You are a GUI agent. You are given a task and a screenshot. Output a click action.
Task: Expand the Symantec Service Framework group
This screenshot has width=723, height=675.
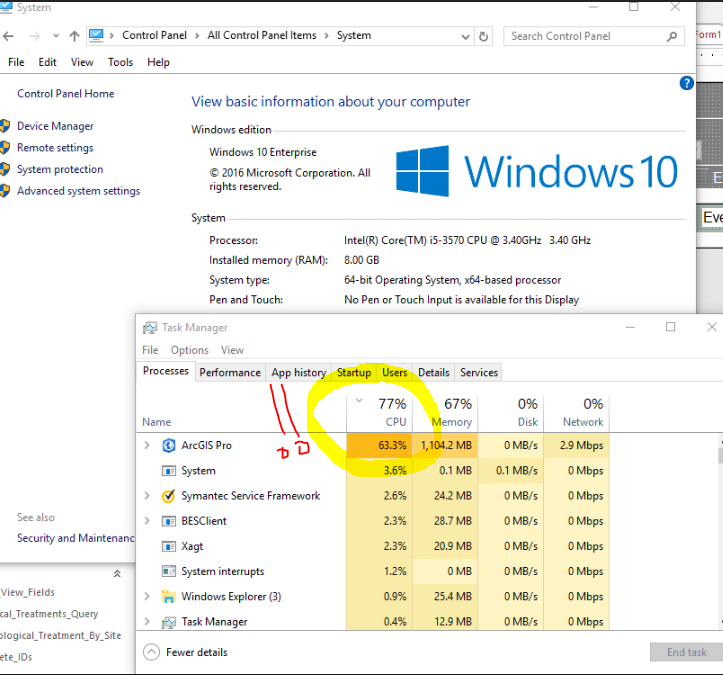147,496
